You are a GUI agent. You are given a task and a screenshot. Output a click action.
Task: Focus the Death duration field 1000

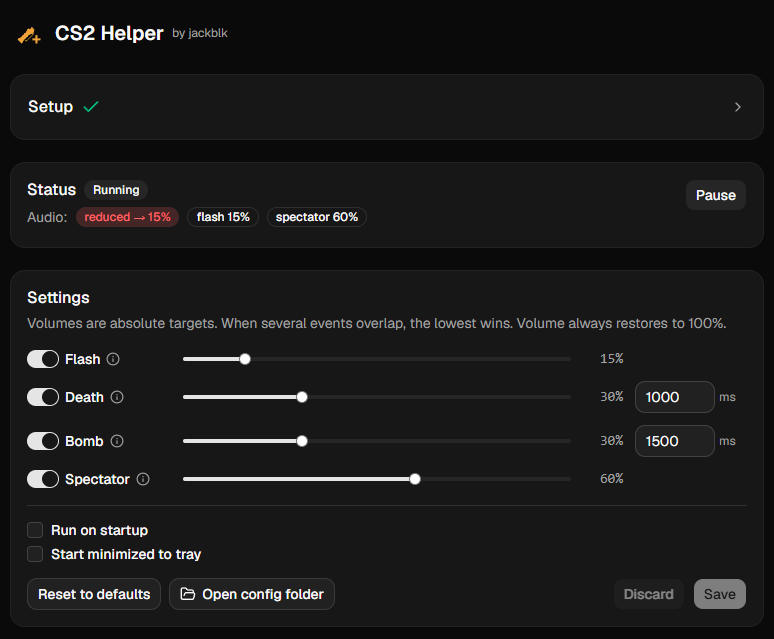click(674, 397)
